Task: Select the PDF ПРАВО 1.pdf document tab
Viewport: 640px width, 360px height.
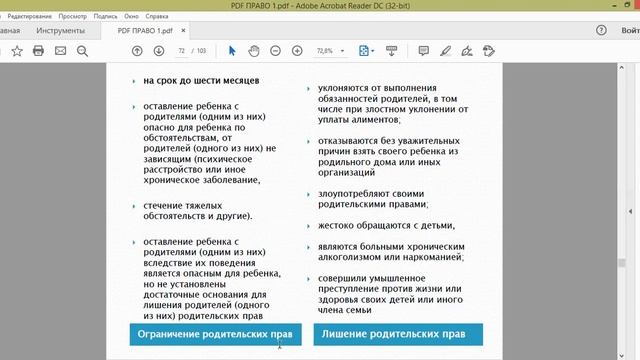Action: click(x=145, y=31)
